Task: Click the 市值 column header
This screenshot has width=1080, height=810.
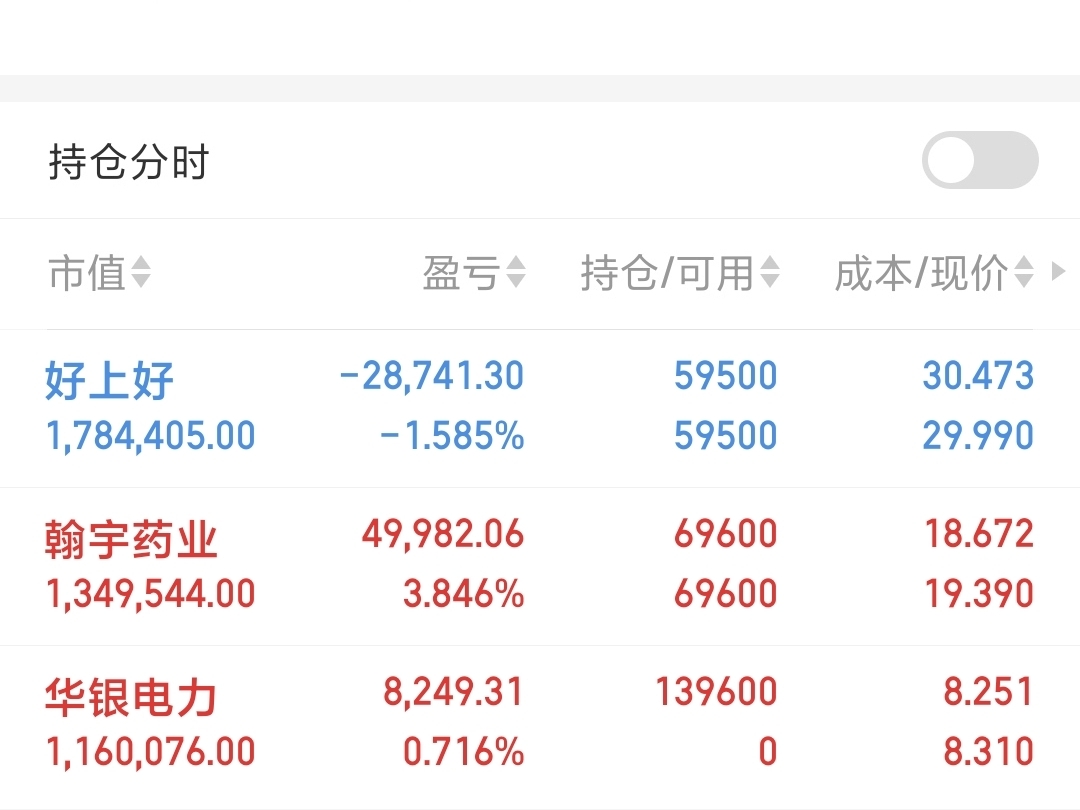Action: 87,273
